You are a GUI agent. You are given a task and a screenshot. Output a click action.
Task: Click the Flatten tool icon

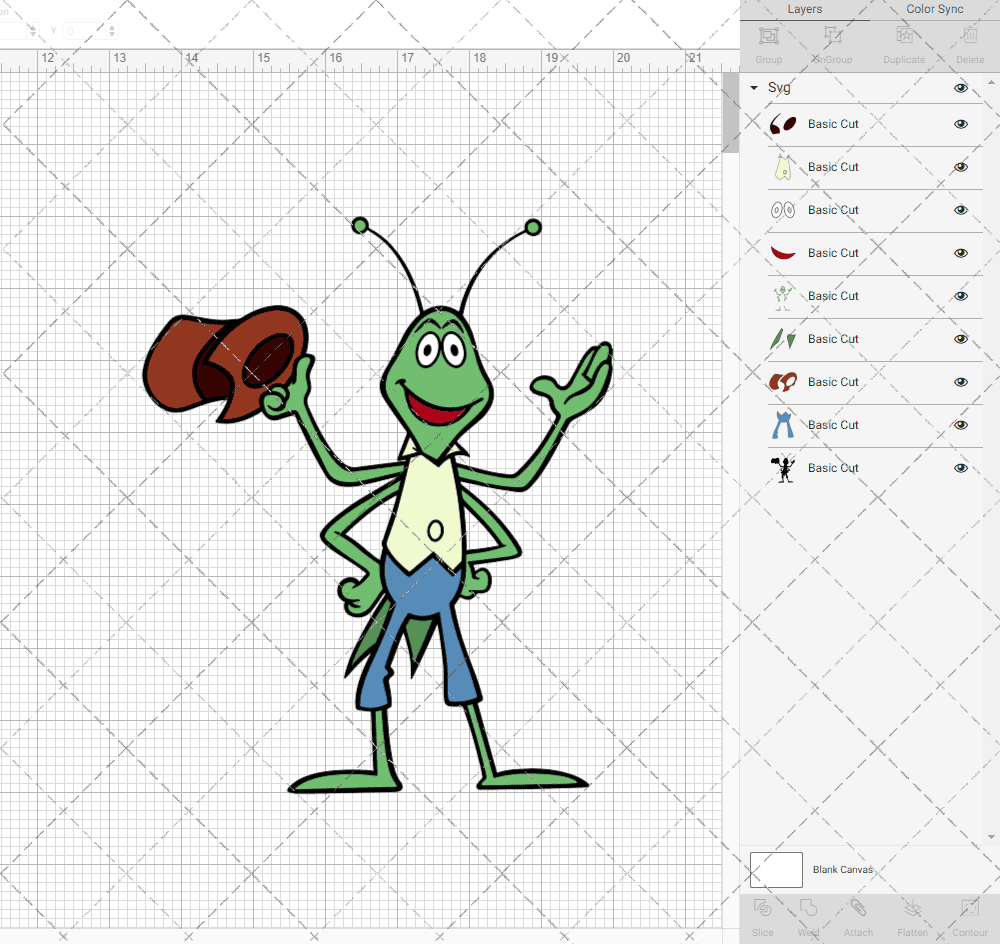912,908
